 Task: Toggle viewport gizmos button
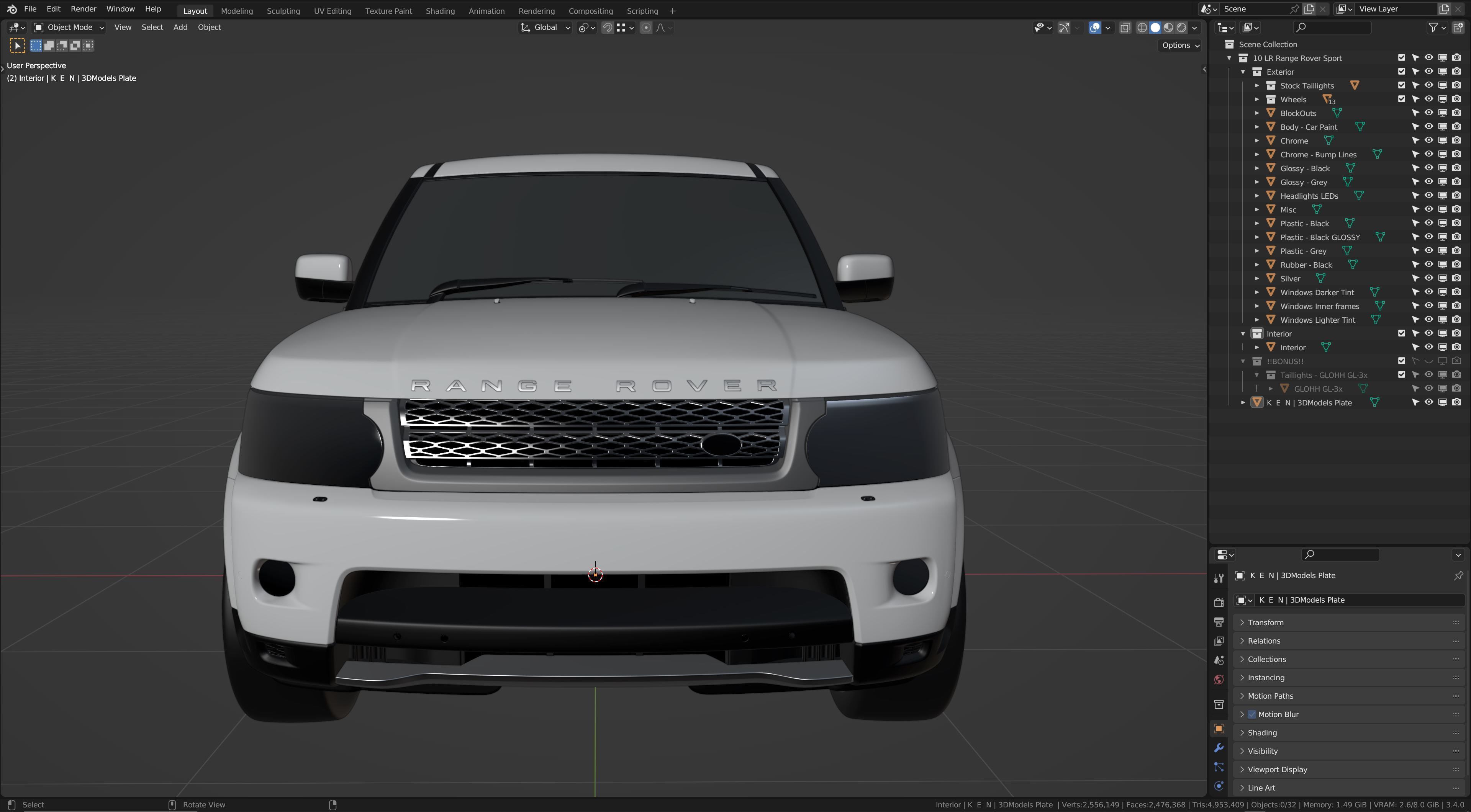pyautogui.click(x=1064, y=28)
